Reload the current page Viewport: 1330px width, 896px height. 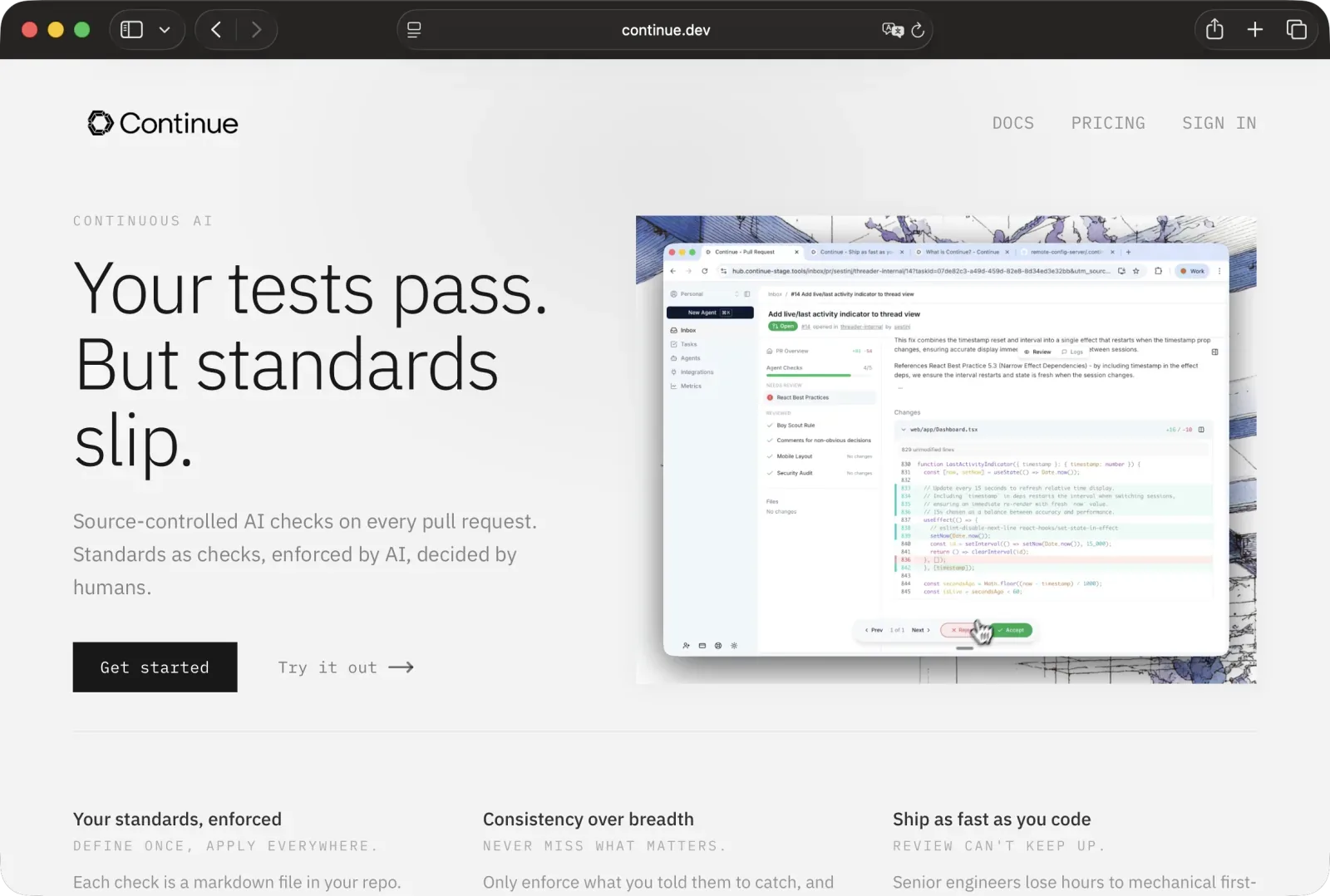pos(918,30)
